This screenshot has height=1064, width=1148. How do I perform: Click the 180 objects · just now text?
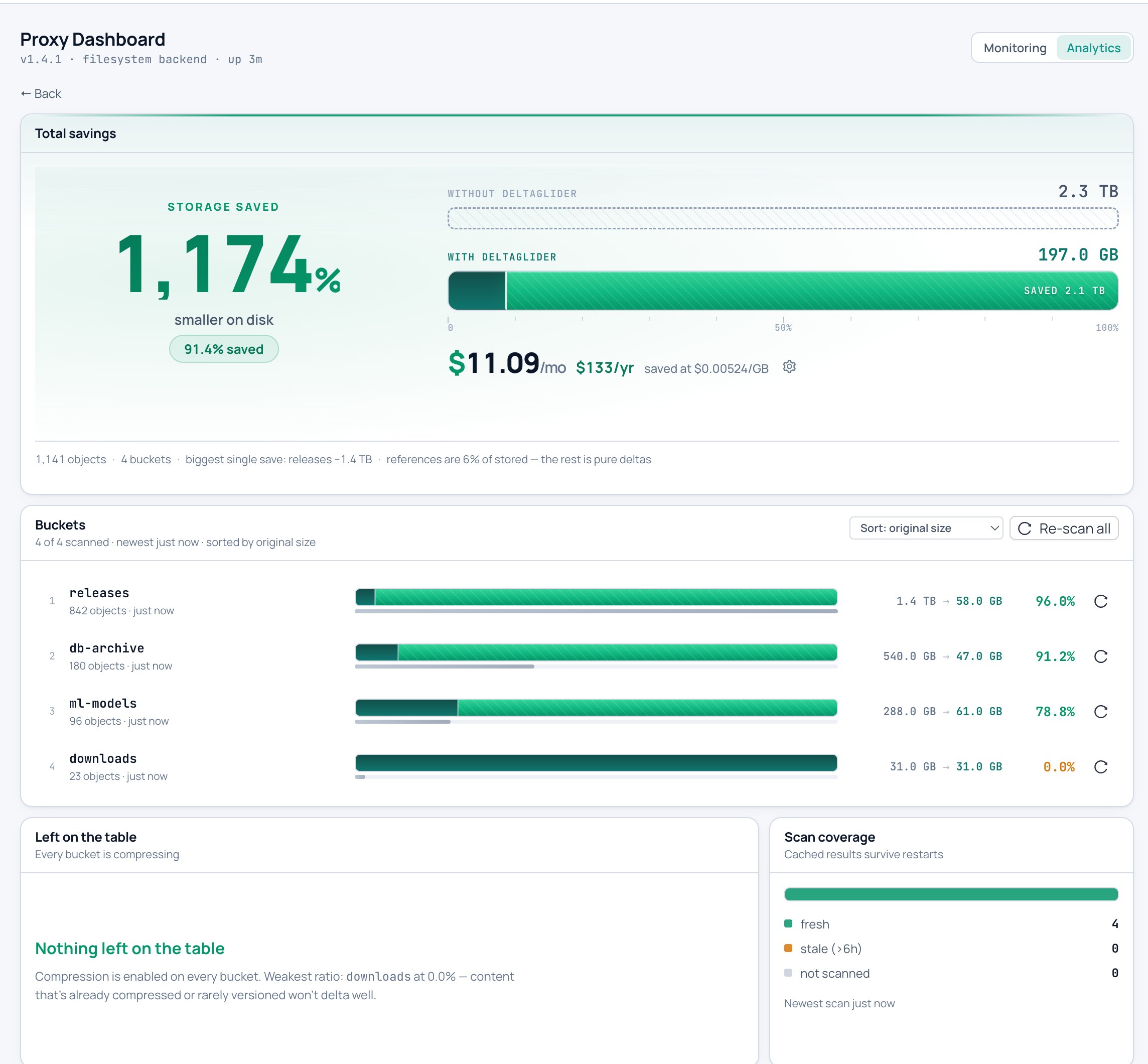(x=121, y=666)
